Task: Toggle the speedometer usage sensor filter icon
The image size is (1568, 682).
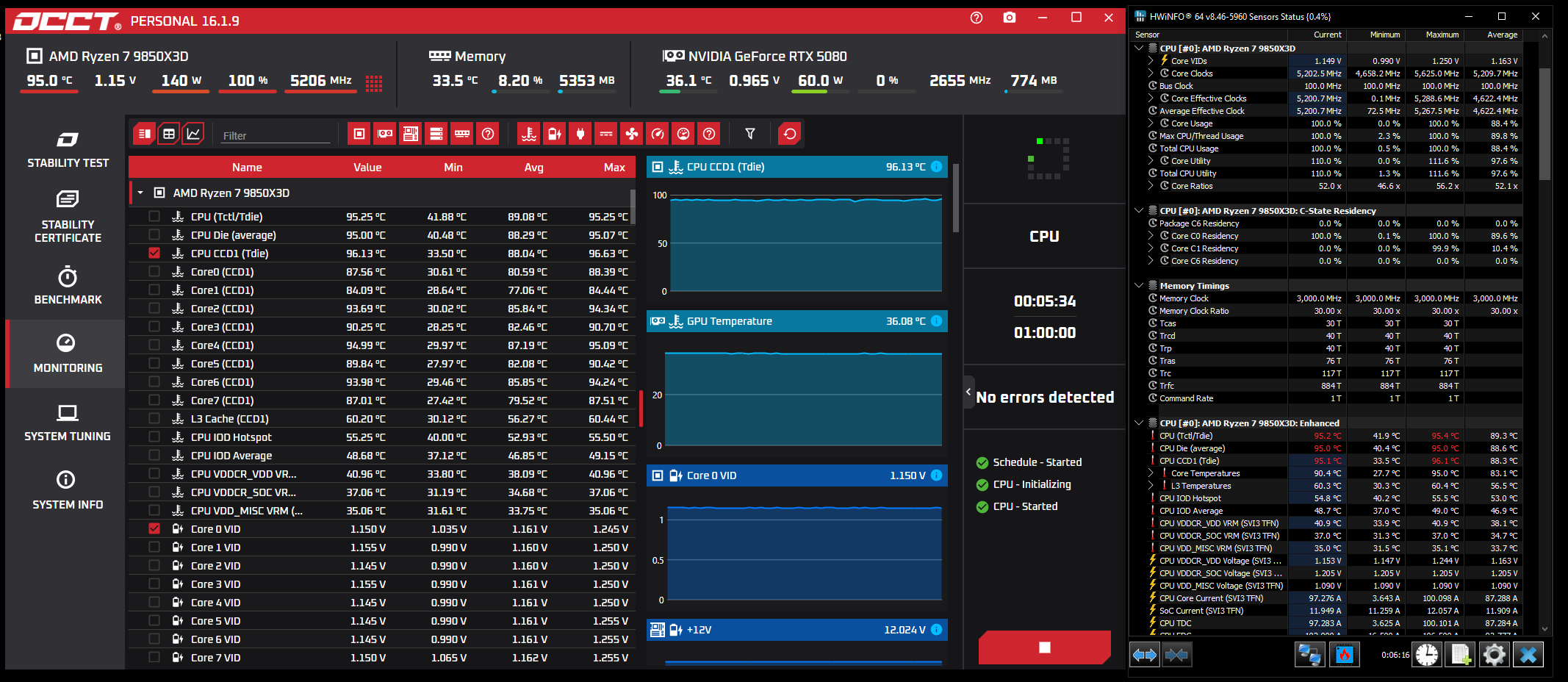Action: pyautogui.click(x=658, y=134)
